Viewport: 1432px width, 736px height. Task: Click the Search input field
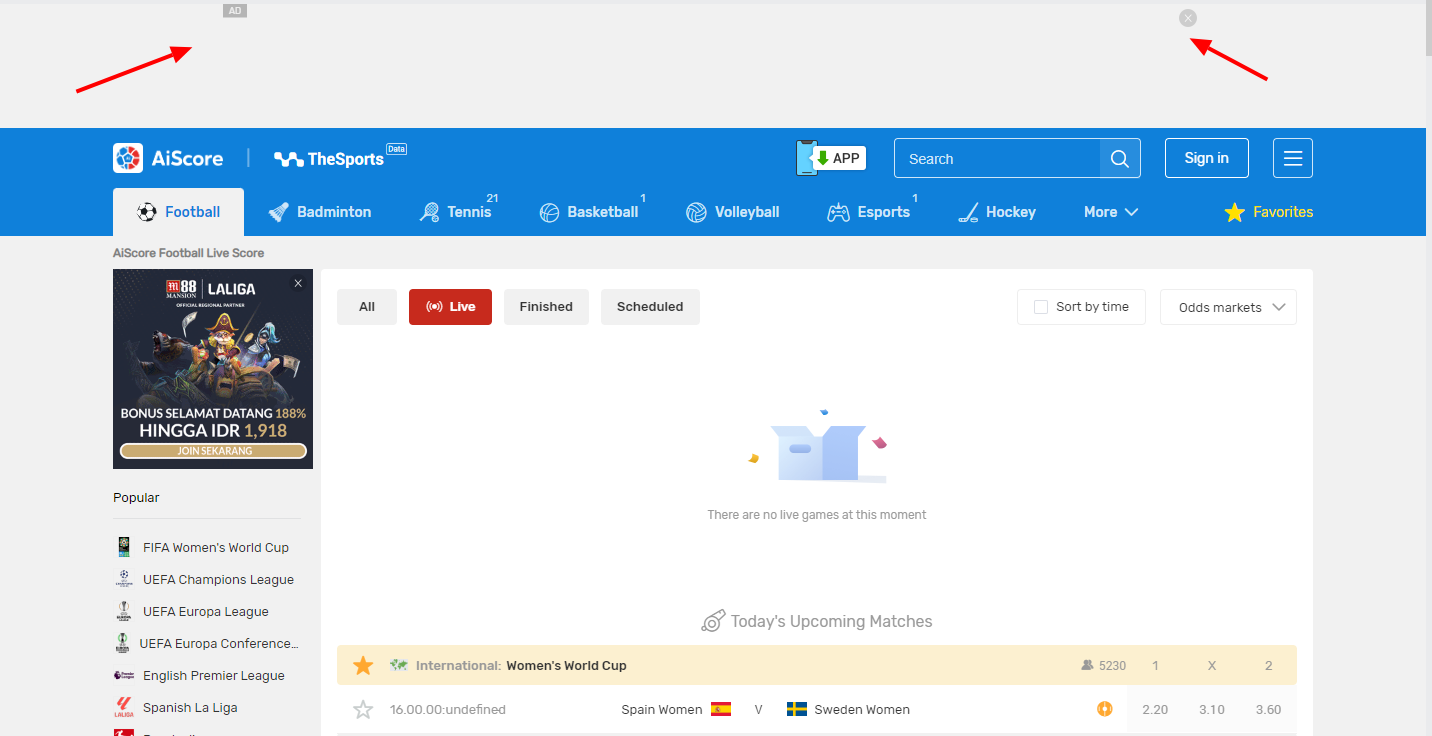pyautogui.click(x=996, y=159)
